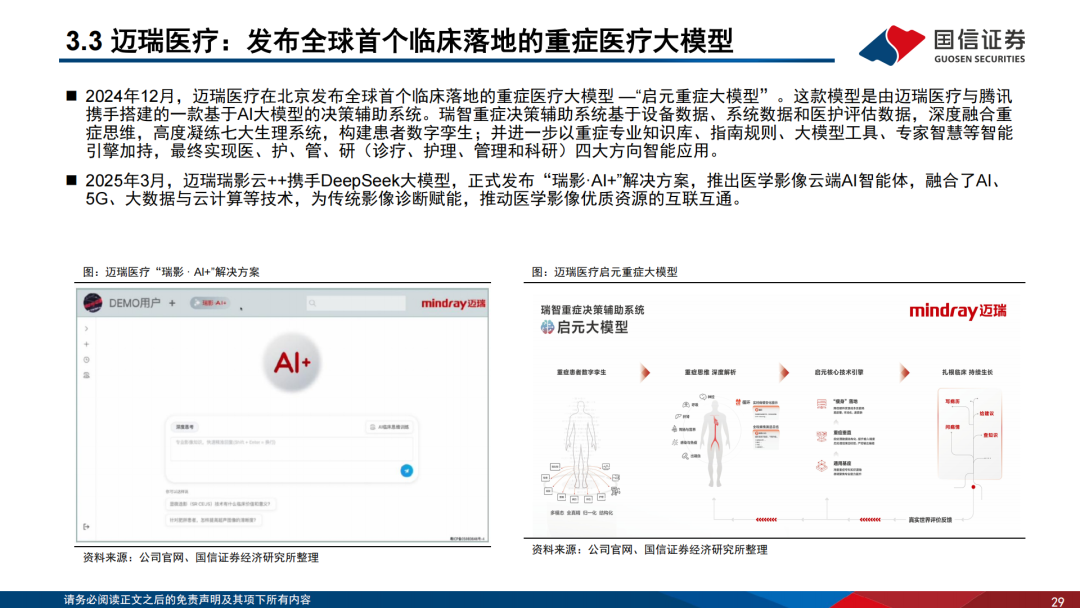Choose the SR-CEUS suggested question

[220, 504]
